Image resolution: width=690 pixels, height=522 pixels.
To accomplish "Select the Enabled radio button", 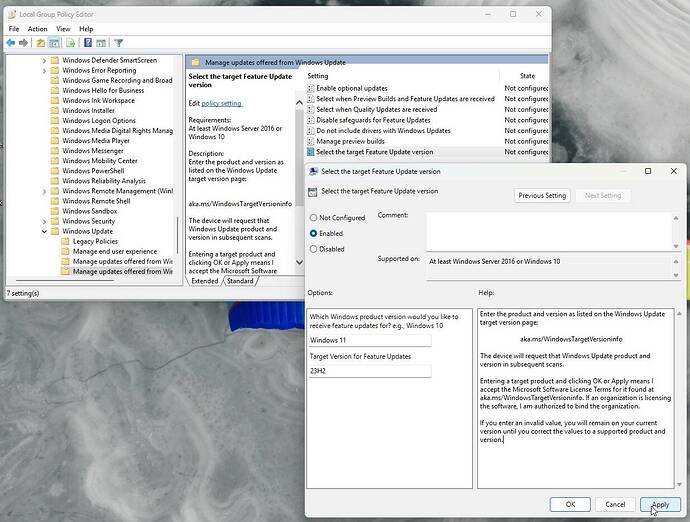I will click(x=313, y=233).
